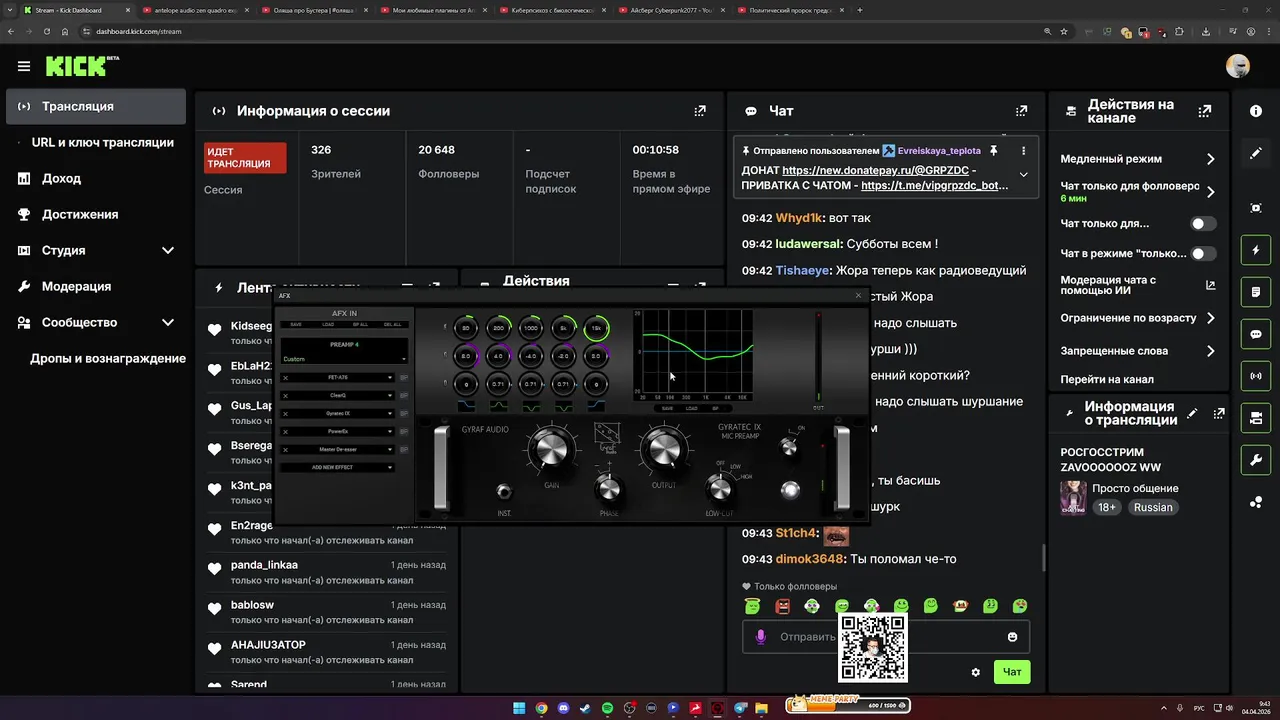The image size is (1280, 720).
Task: Open the ADD NEW EFFECT dropdown
Action: coord(337,467)
